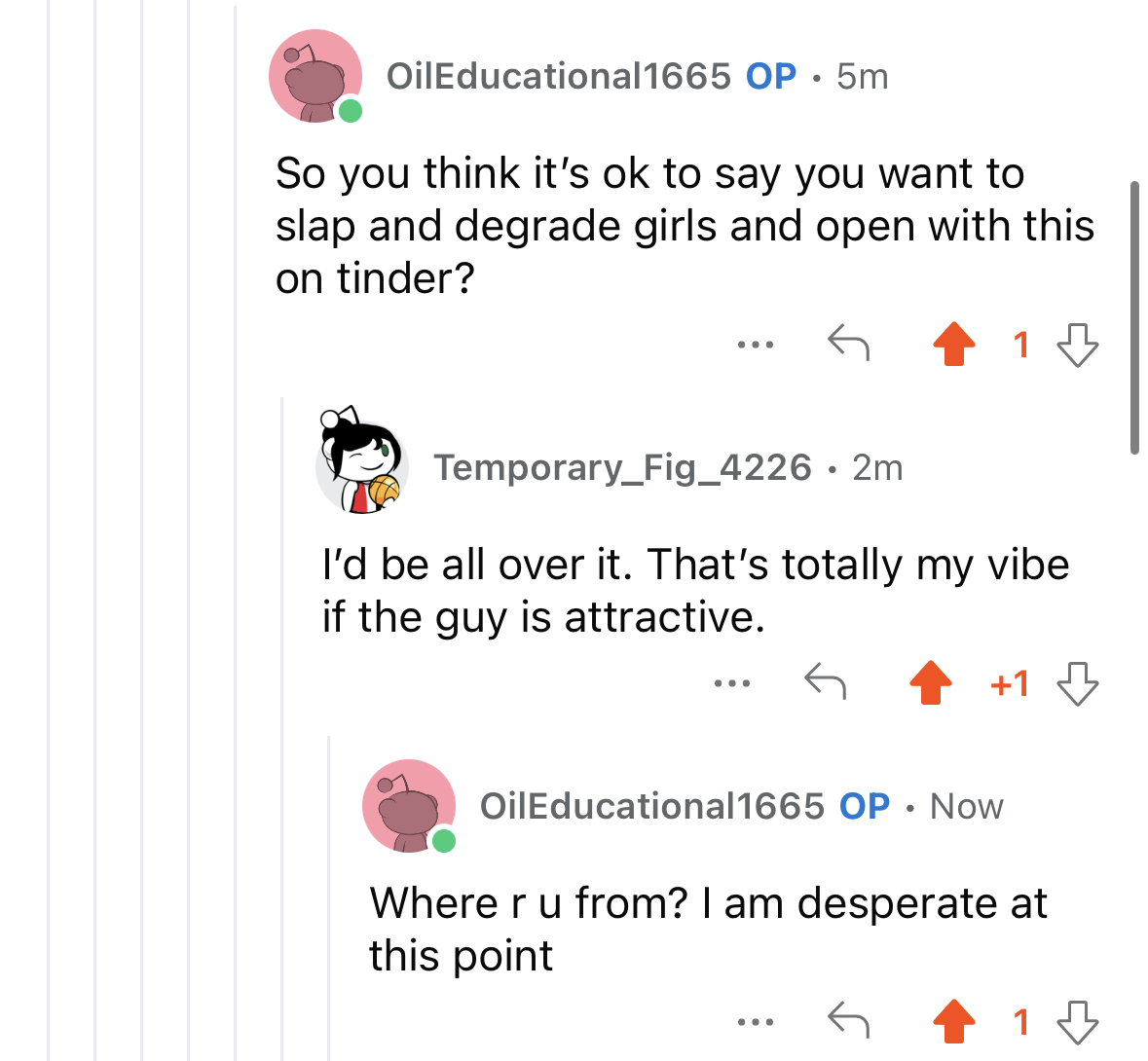Click the vertical scrollbar on the right edge

1134,317
